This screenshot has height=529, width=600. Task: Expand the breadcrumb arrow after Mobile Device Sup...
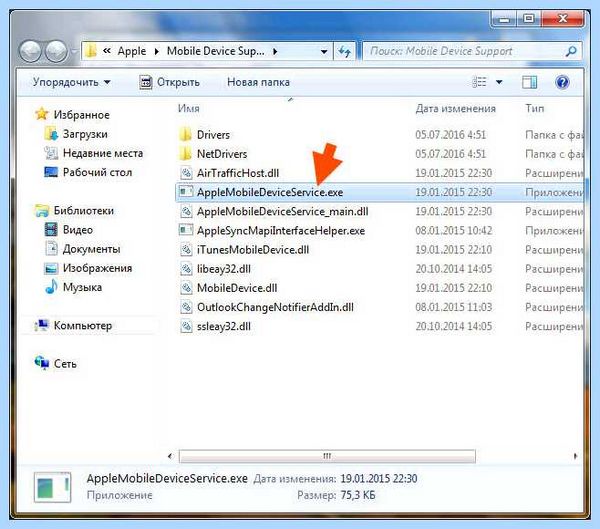tap(275, 51)
